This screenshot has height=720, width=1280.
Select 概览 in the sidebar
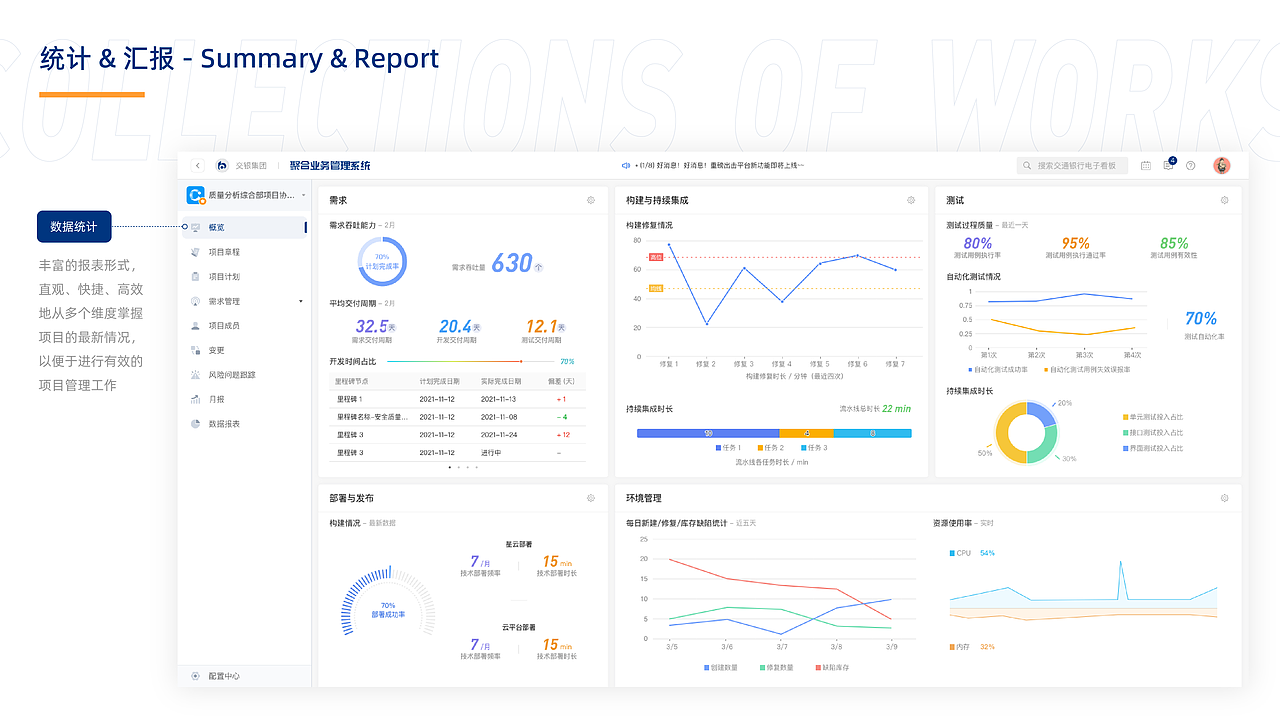[245, 228]
